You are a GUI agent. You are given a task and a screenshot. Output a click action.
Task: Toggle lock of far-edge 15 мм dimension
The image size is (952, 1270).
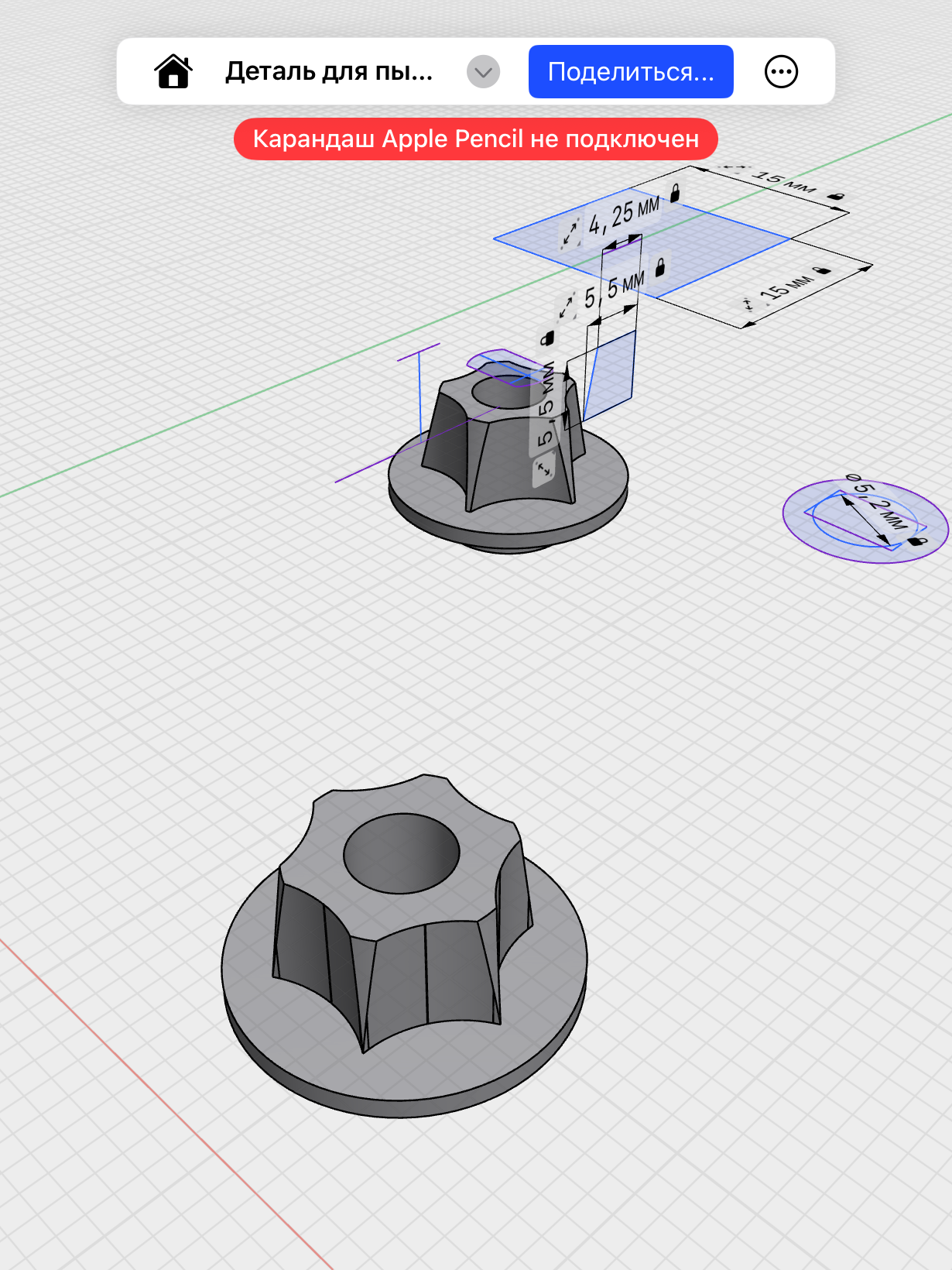click(x=836, y=196)
